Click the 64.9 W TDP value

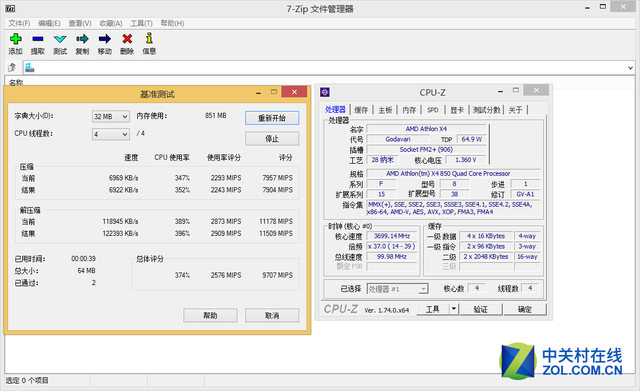pos(471,140)
